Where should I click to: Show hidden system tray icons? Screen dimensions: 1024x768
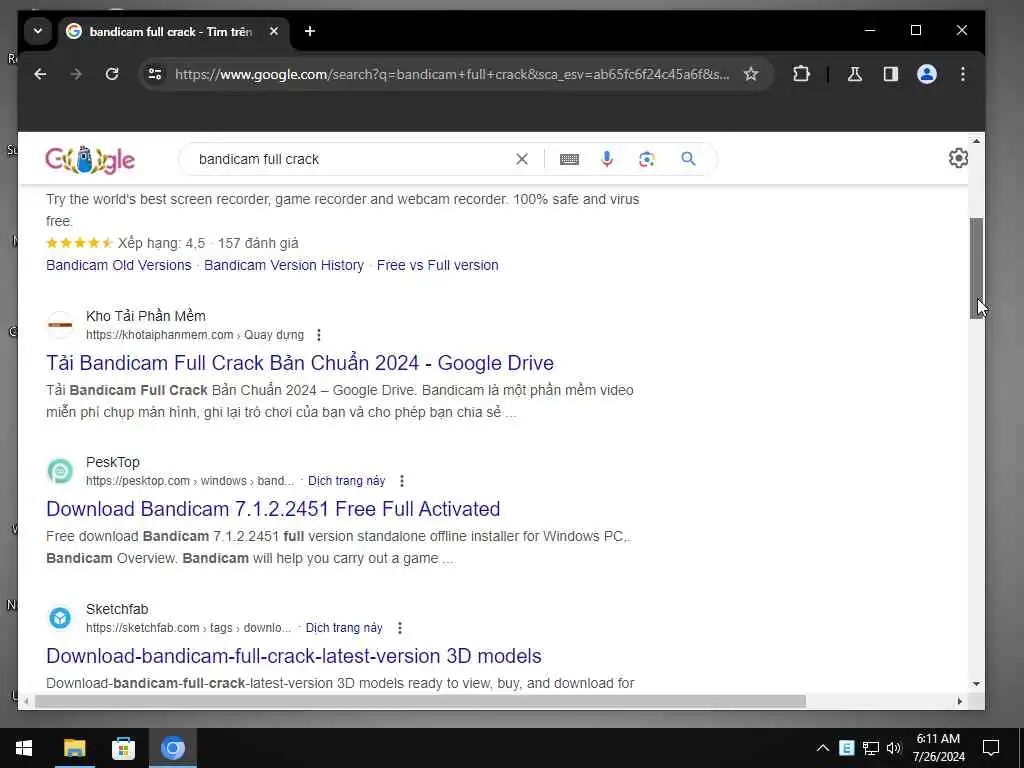(x=823, y=748)
